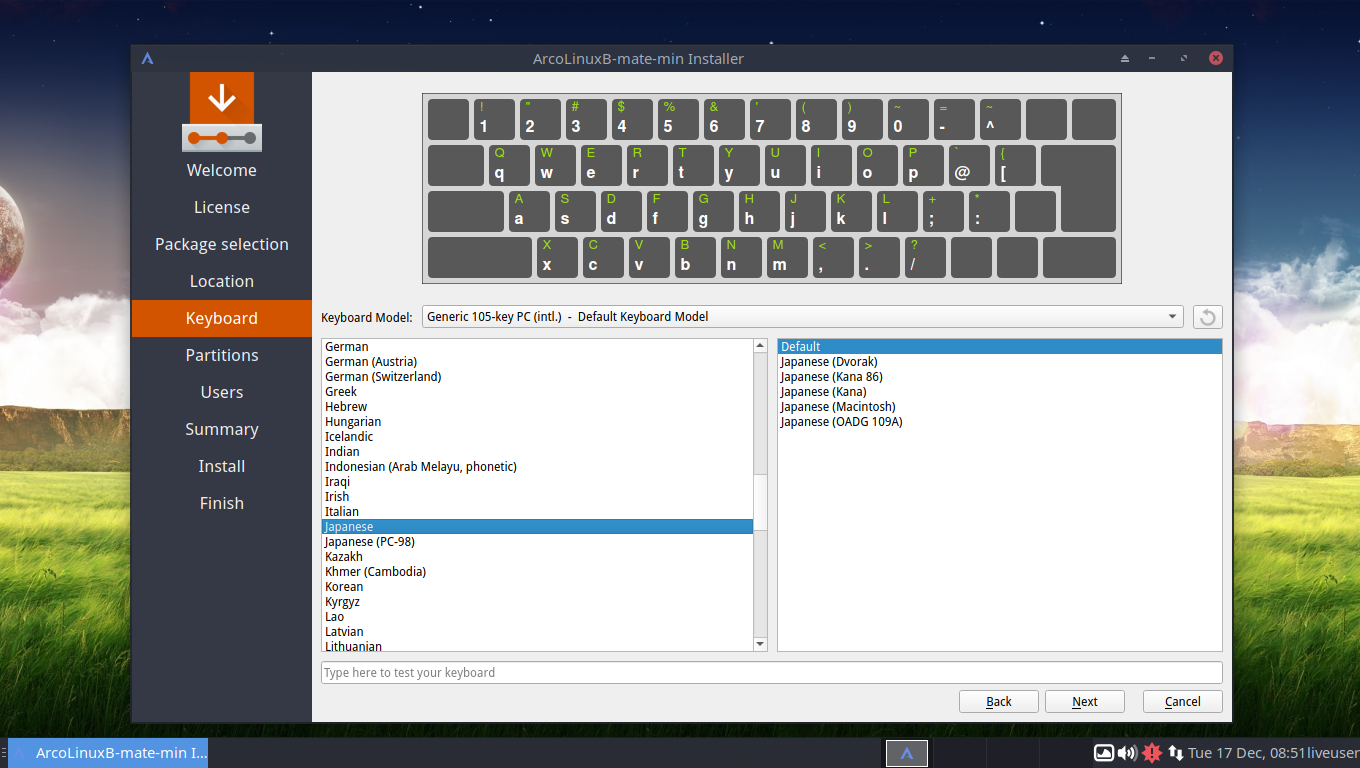Click the Next button
The image size is (1360, 768).
[1085, 702]
